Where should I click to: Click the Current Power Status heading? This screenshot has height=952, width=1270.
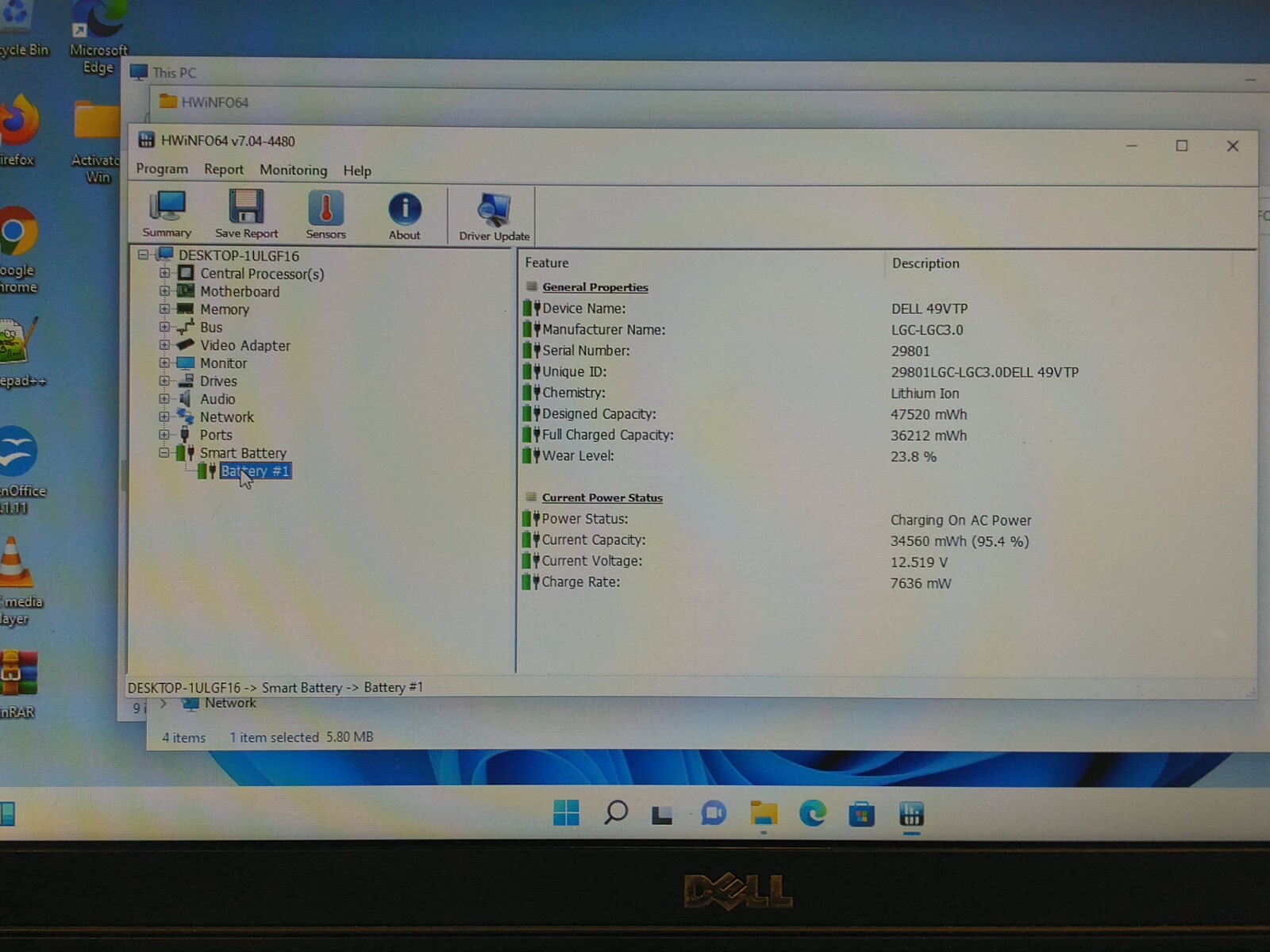602,497
